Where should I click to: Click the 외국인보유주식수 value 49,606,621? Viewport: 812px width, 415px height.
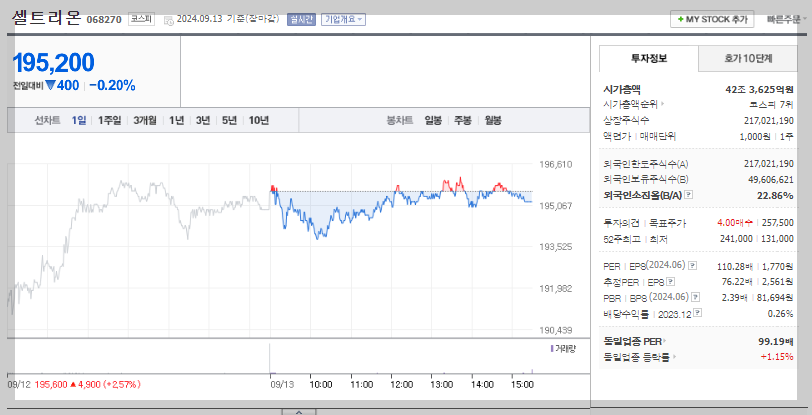771,179
